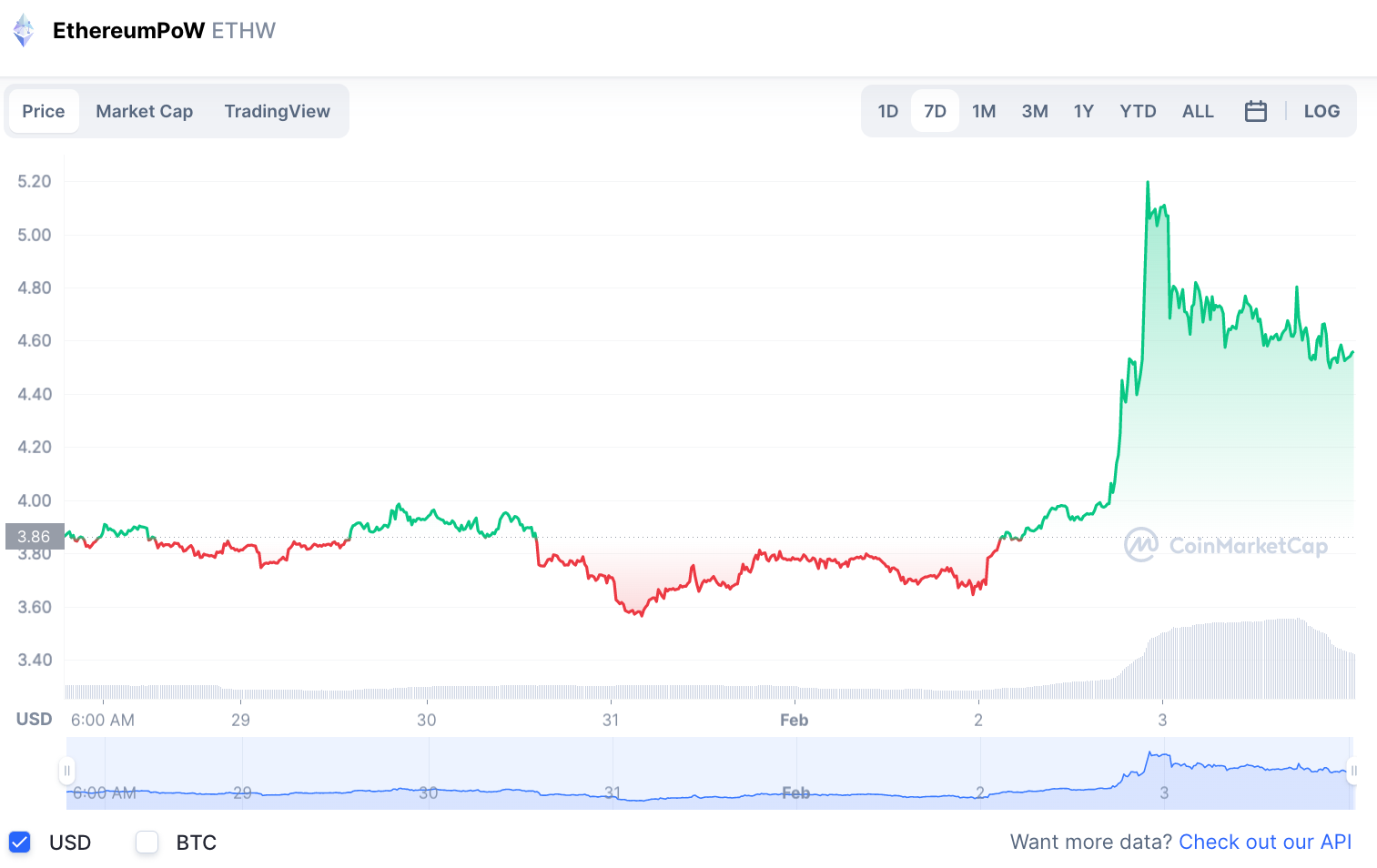
Task: Switch to the Market Cap tab
Action: [x=145, y=111]
